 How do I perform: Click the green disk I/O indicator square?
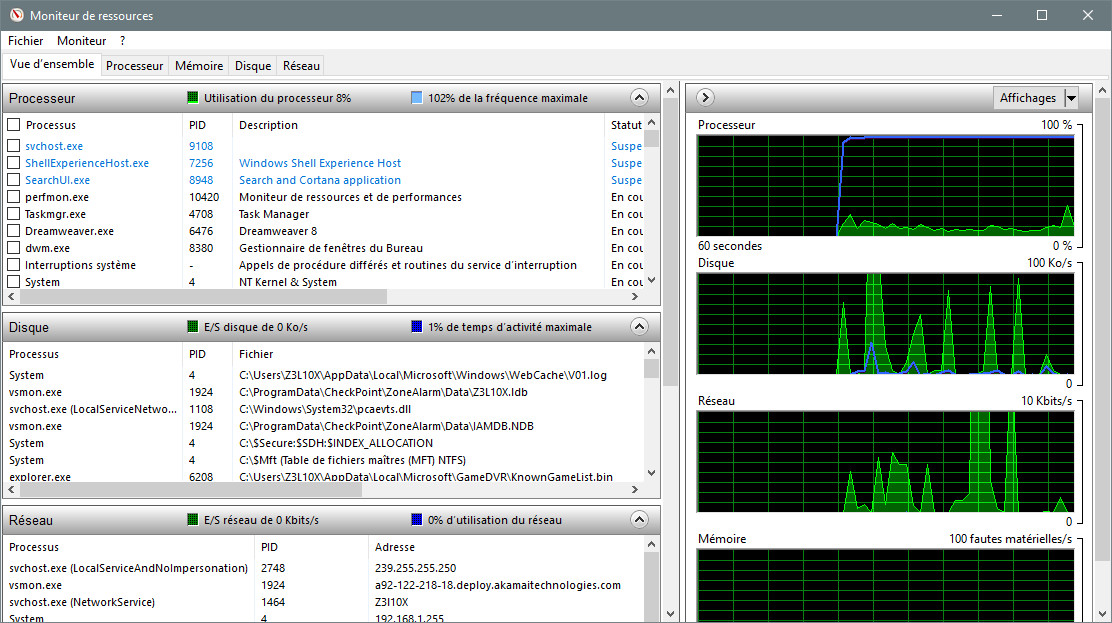point(192,326)
